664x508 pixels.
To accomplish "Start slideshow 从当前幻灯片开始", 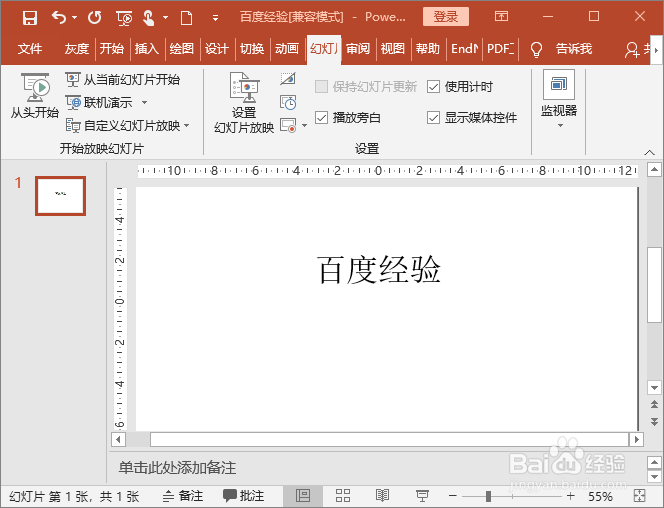I will tap(123, 80).
